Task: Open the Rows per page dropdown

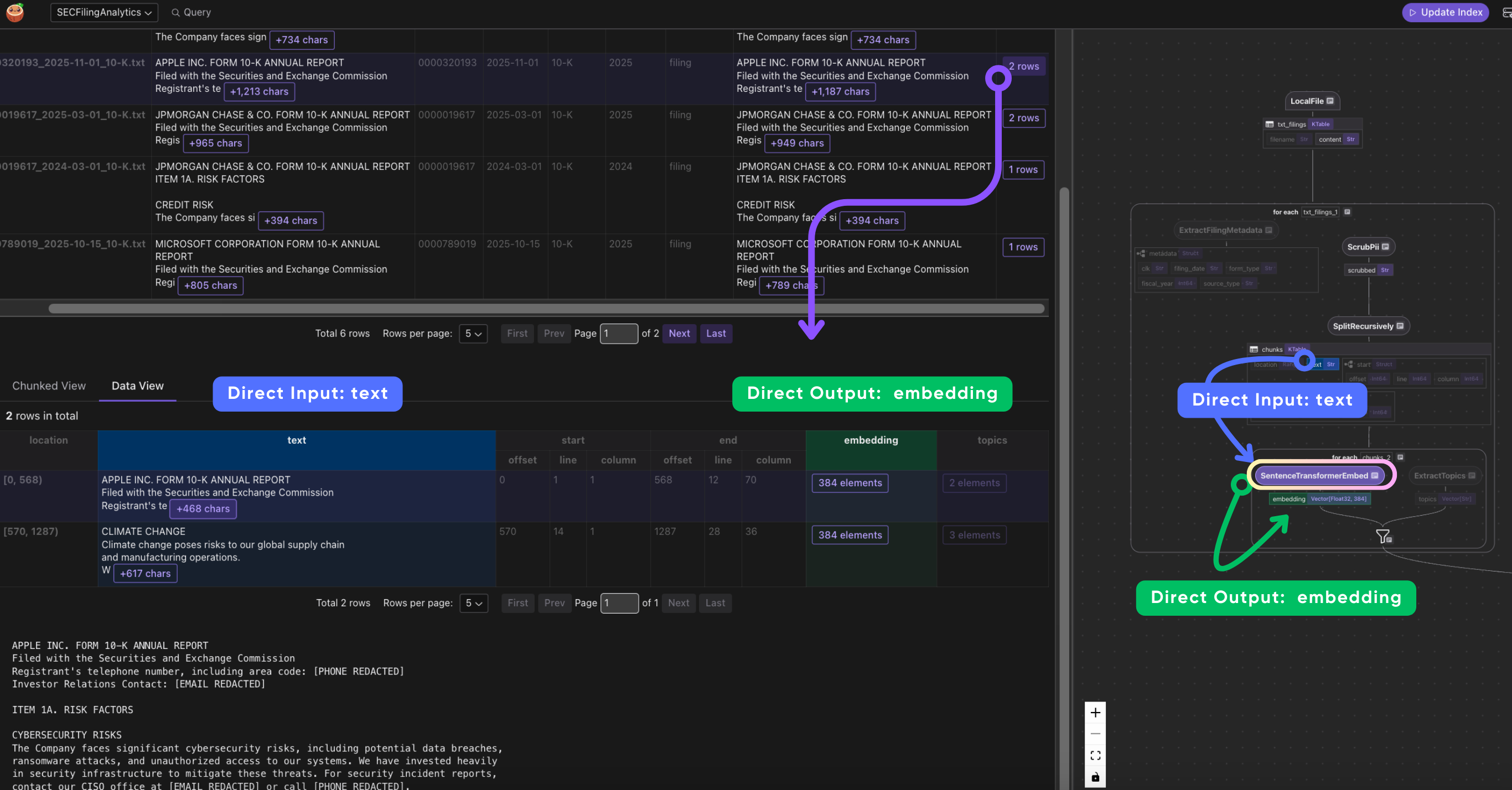Action: [x=473, y=334]
